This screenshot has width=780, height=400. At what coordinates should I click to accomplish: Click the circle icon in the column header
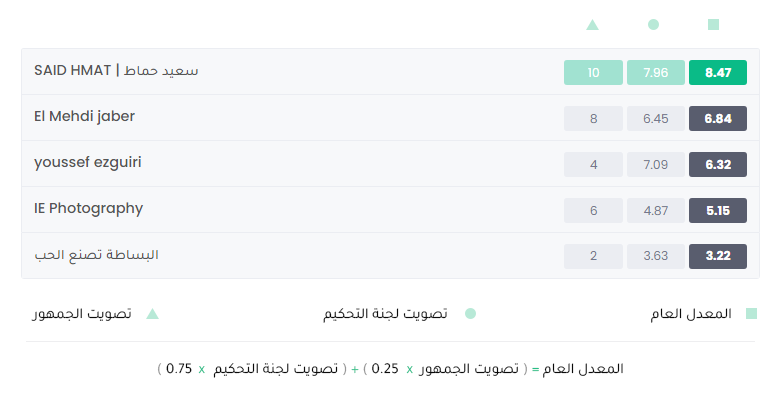[654, 24]
